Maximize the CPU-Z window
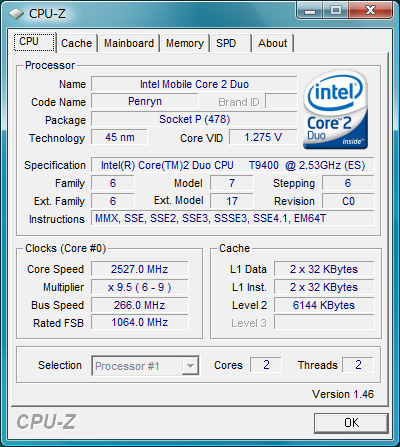 coord(336,11)
